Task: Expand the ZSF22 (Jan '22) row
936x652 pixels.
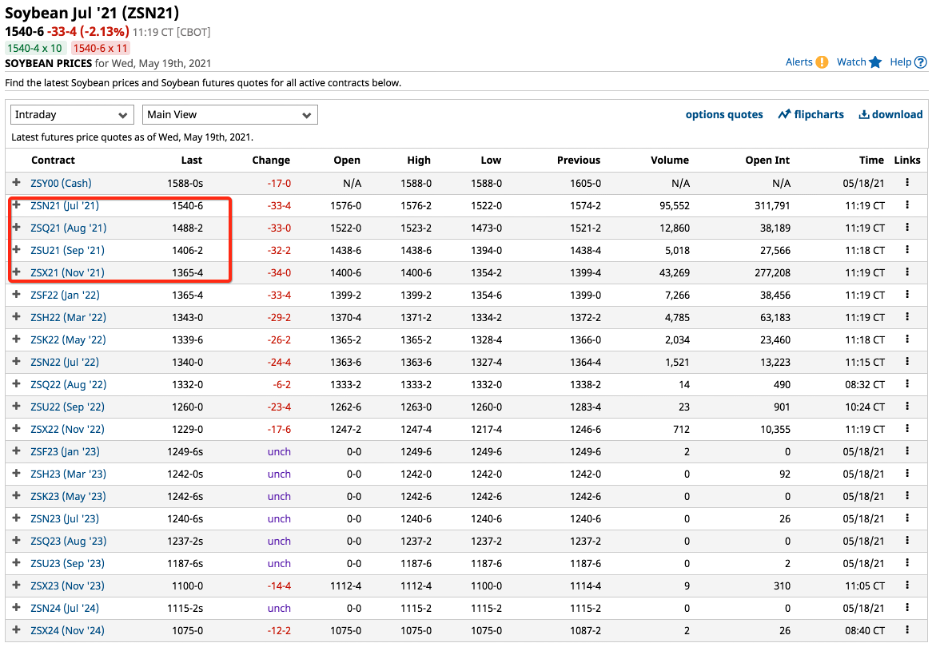Action: pos(17,294)
